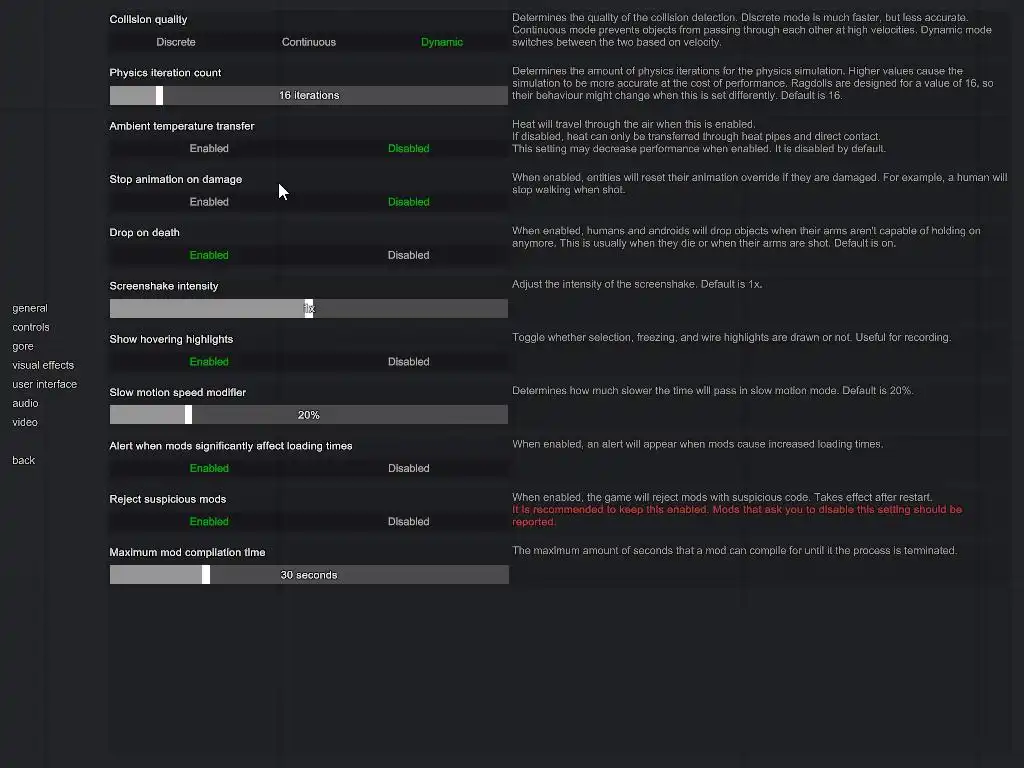
Task: Set Collision quality to Discrete
Action: point(176,42)
